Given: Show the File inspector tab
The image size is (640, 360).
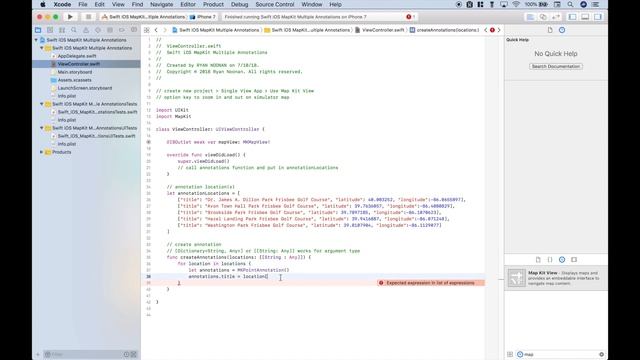Looking at the screenshot, I should [550, 30].
